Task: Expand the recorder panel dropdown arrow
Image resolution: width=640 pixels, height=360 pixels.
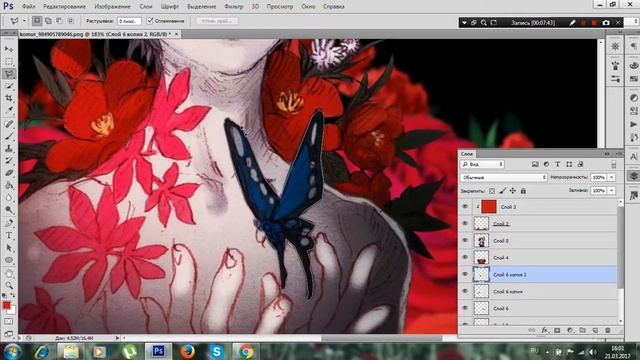Action: tap(464, 23)
